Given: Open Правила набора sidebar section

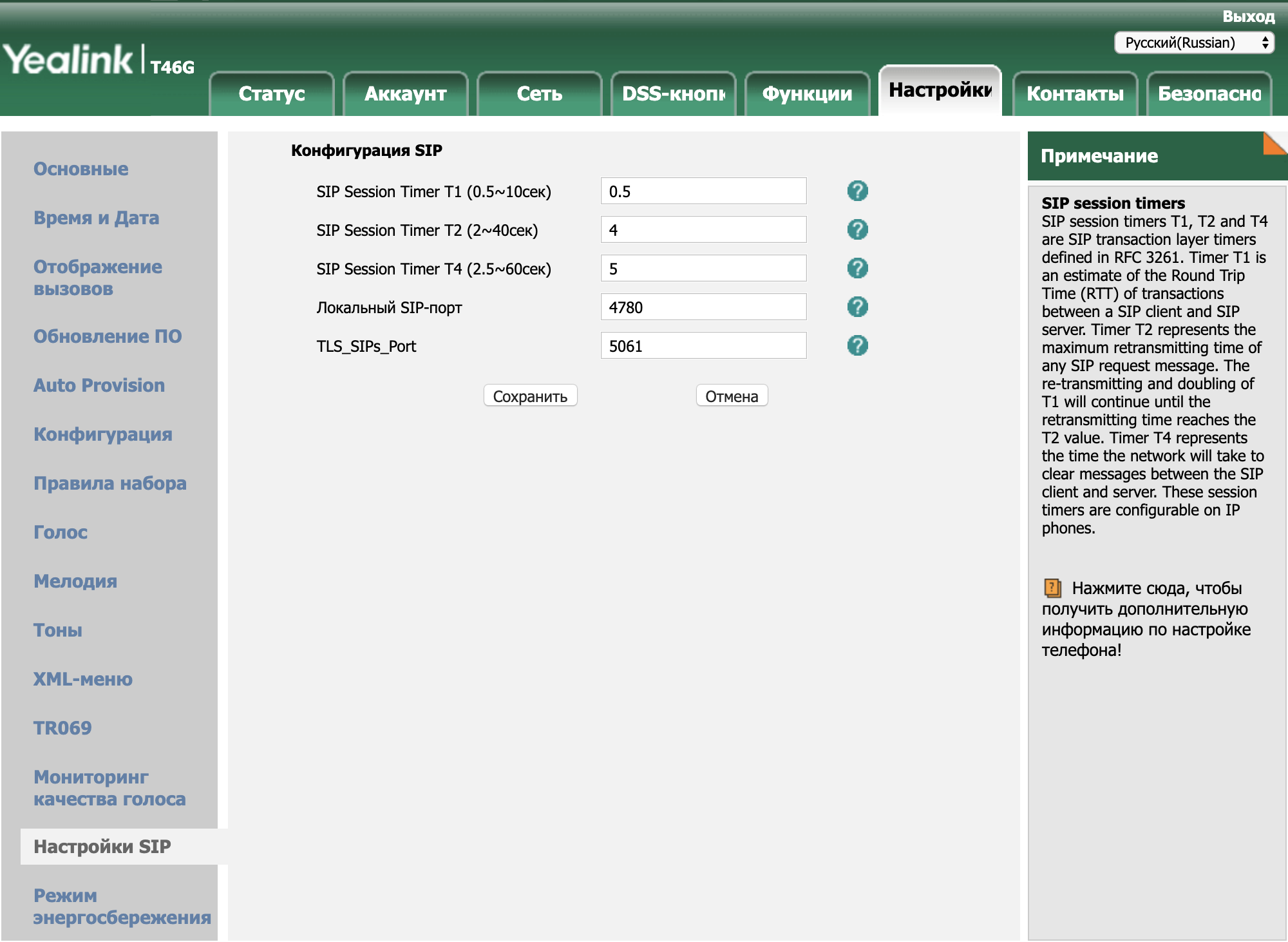Looking at the screenshot, I should click(x=110, y=483).
